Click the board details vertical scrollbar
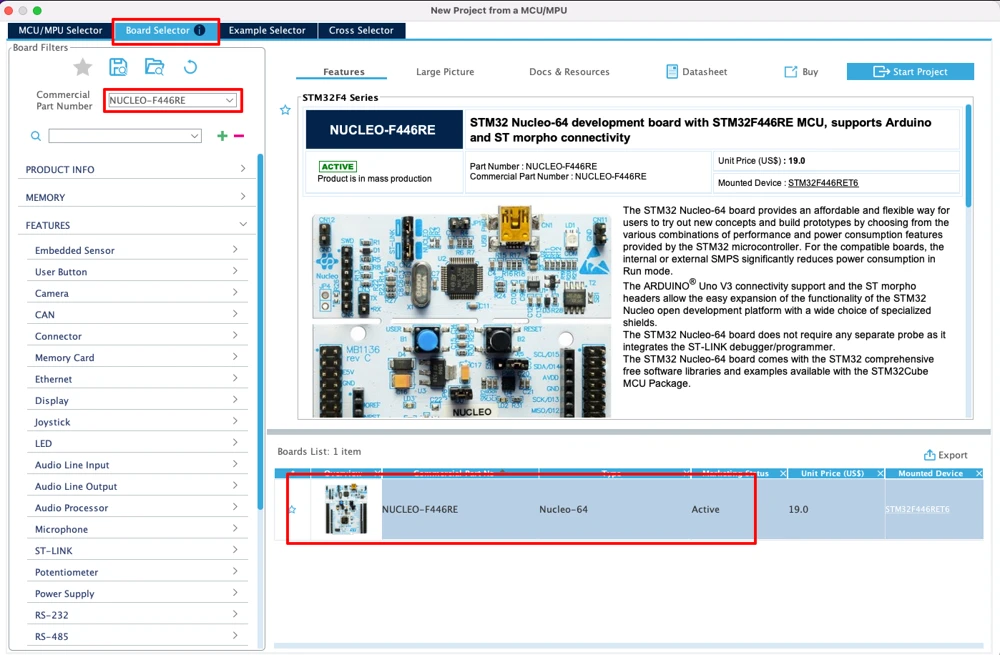Image resolution: width=1000 pixels, height=655 pixels. click(x=968, y=156)
